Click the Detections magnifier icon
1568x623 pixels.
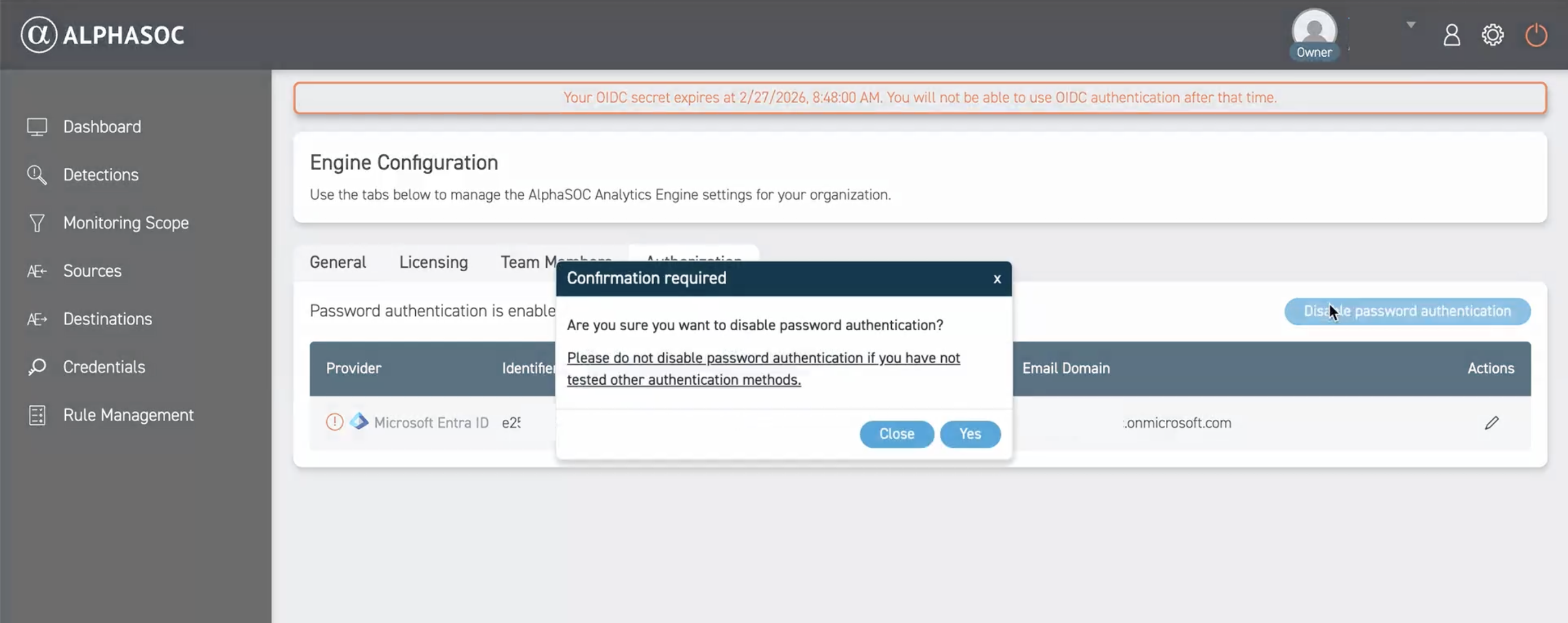pos(36,175)
